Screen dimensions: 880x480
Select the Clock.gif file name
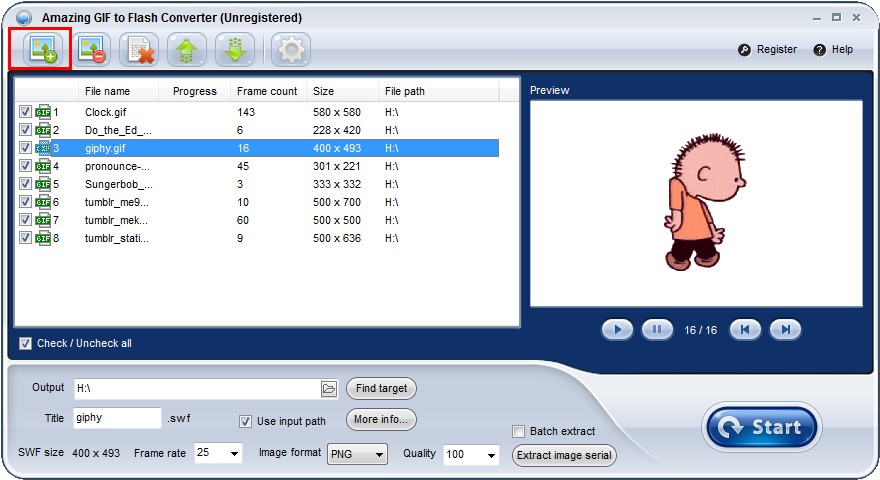coord(106,112)
